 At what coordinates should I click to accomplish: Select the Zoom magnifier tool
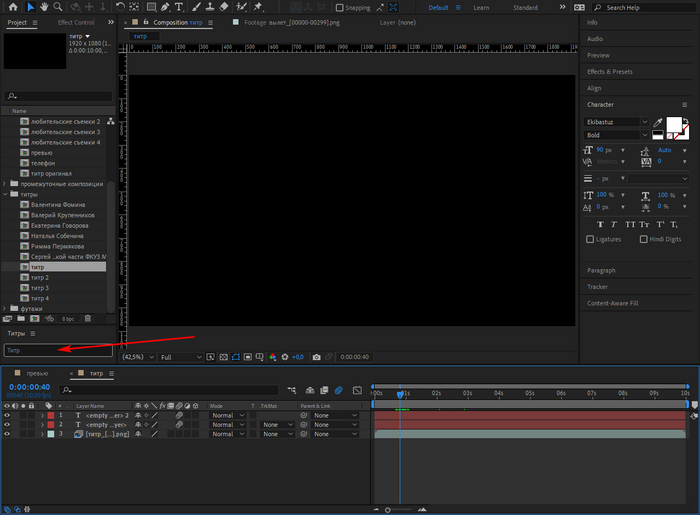[58, 7]
